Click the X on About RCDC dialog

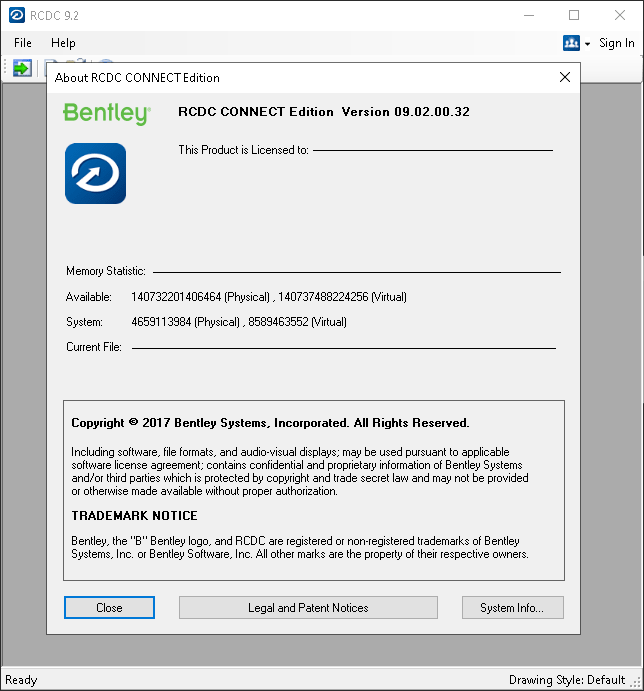565,78
